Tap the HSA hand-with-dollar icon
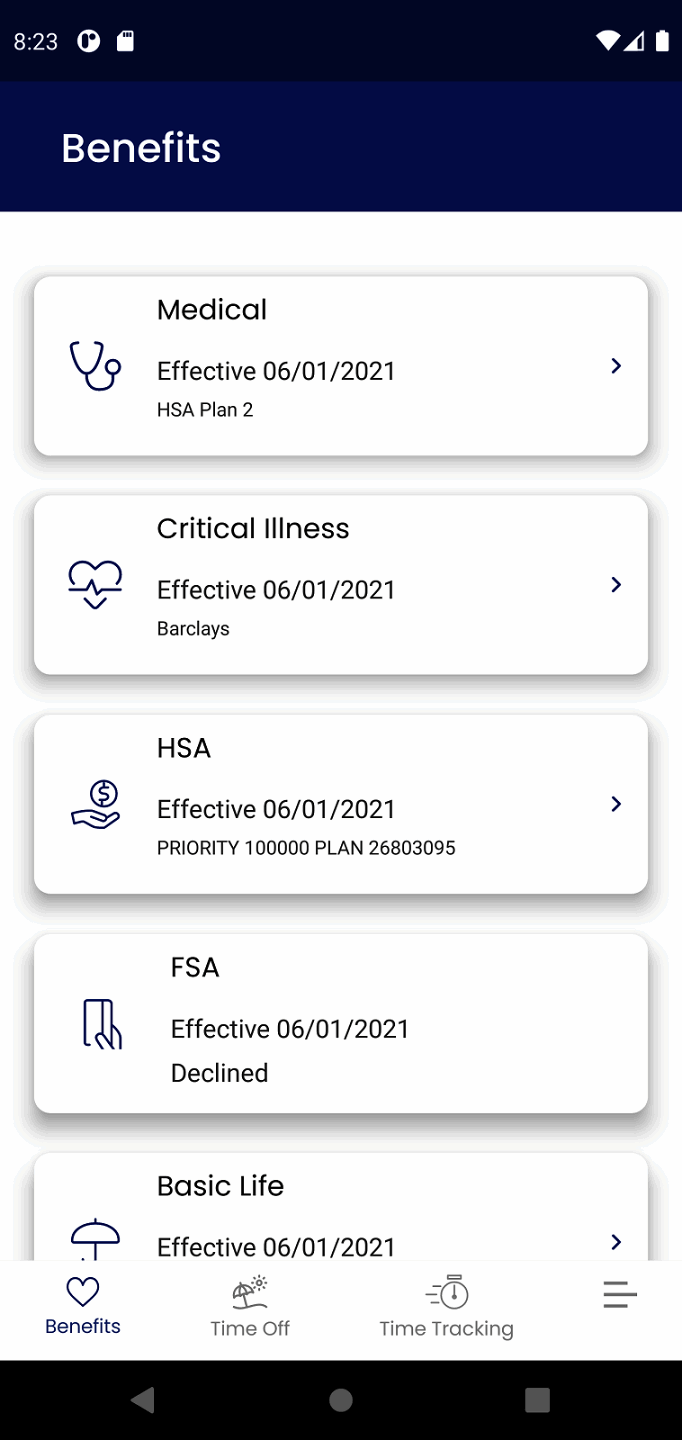Viewport: 682px width, 1440px height. coord(96,805)
